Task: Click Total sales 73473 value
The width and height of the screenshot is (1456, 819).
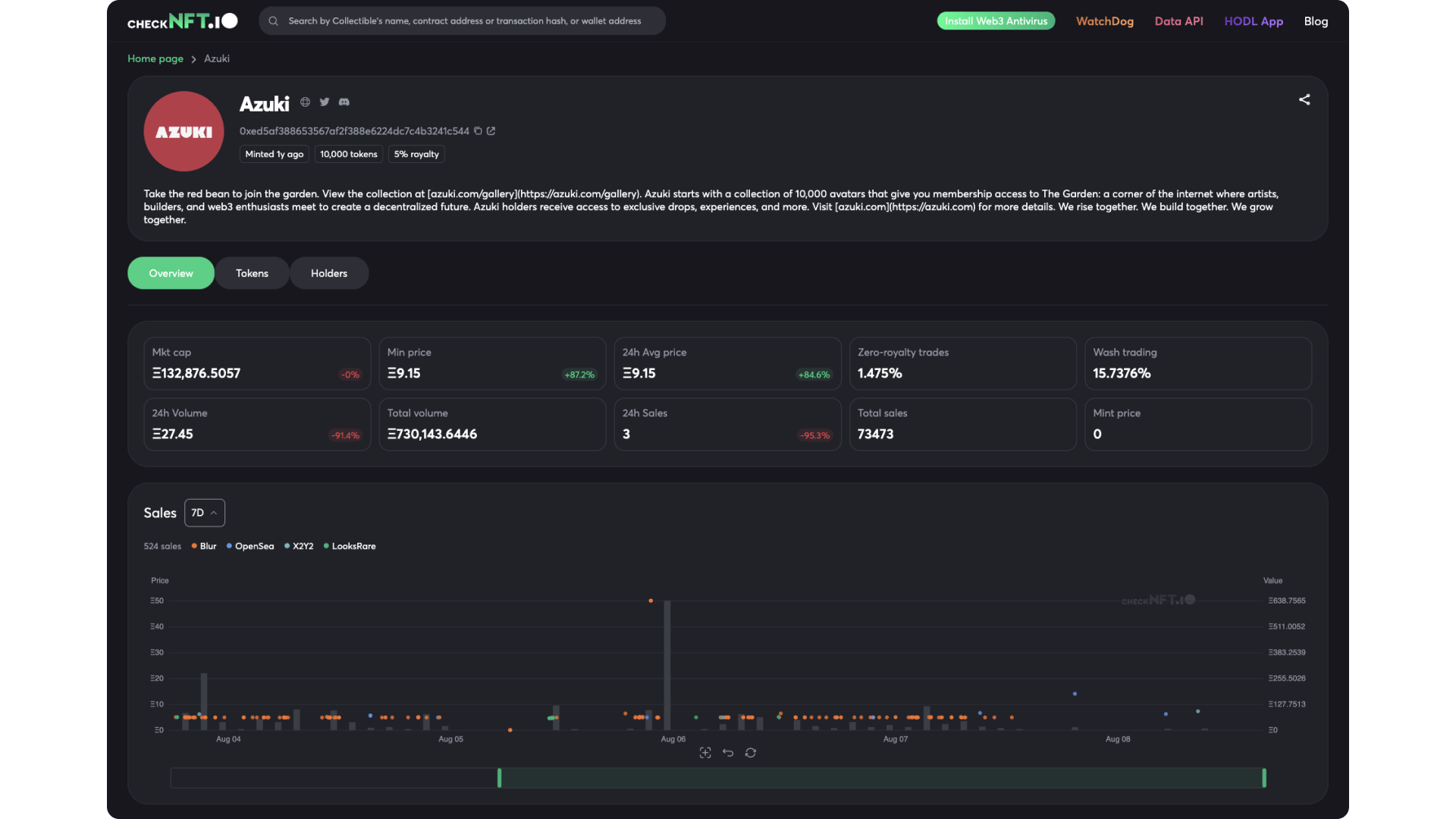Action: [x=876, y=434]
